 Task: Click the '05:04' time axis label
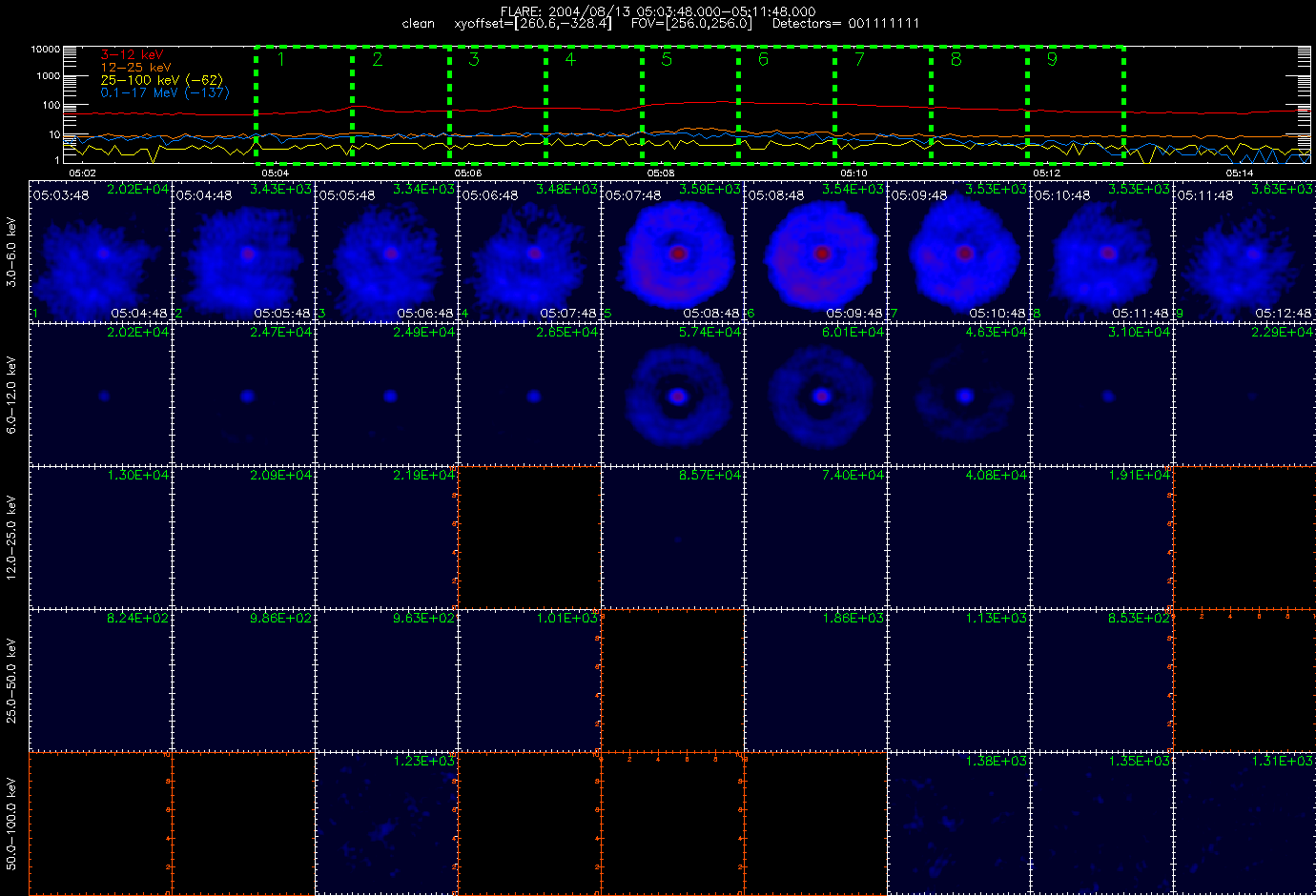275,173
